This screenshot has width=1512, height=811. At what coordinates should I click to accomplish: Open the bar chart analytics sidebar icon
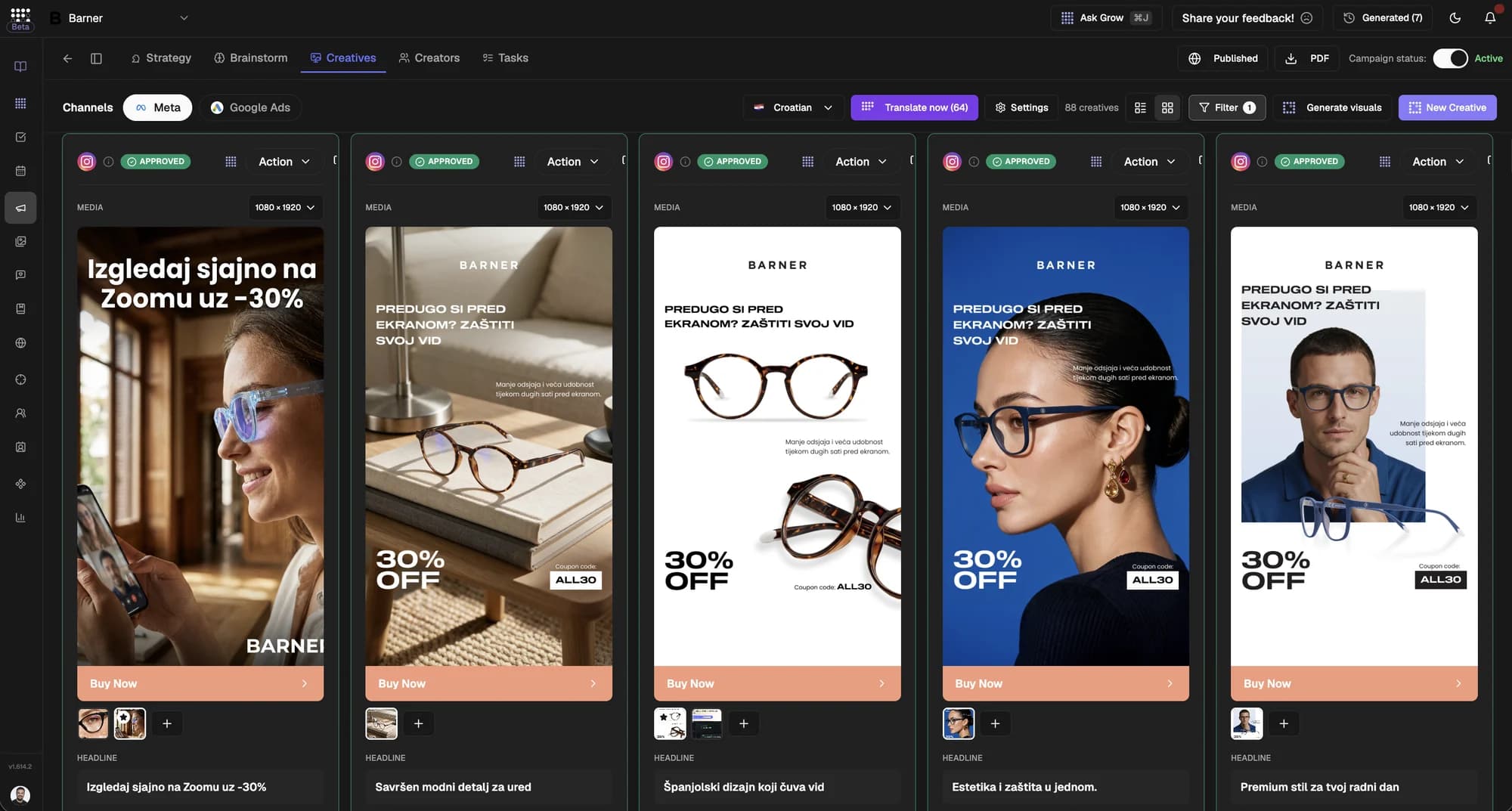pyautogui.click(x=20, y=518)
